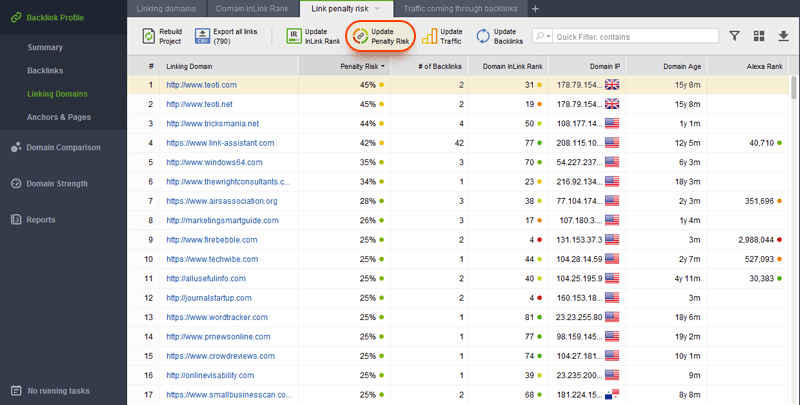
Task: Click the Update Traffic icon
Action: coord(428,36)
